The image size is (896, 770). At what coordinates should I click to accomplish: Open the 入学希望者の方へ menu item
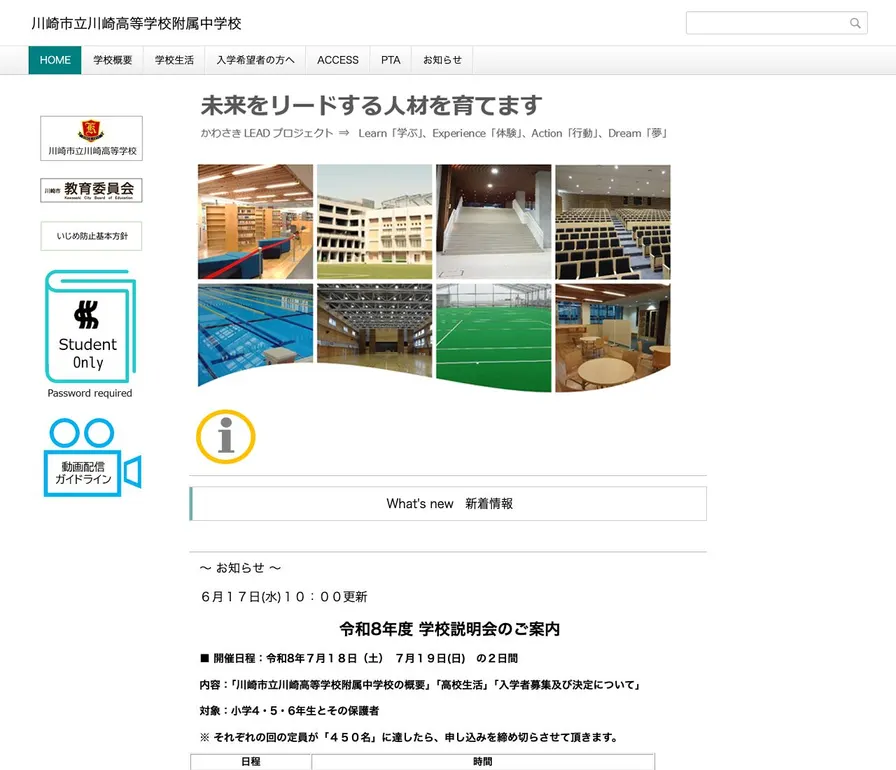coord(255,60)
